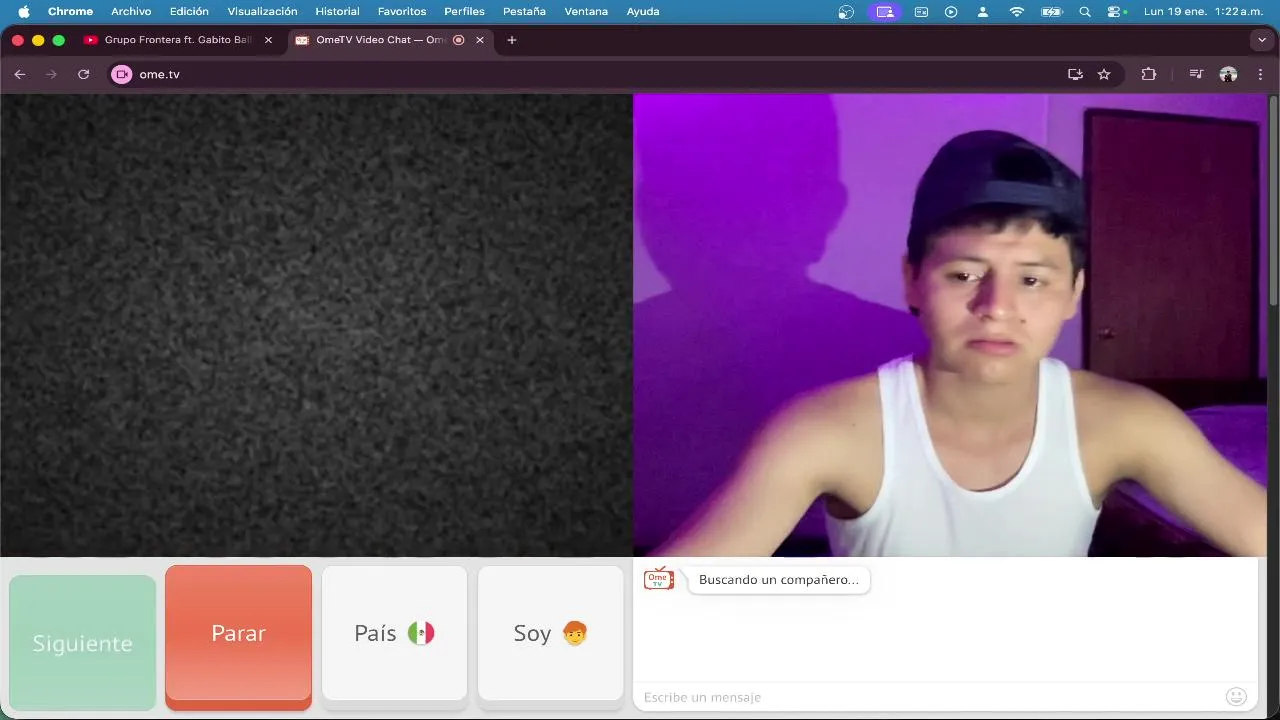Viewport: 1280px width, 720px height.
Task: Click the play circle menu bar icon
Action: click(951, 11)
